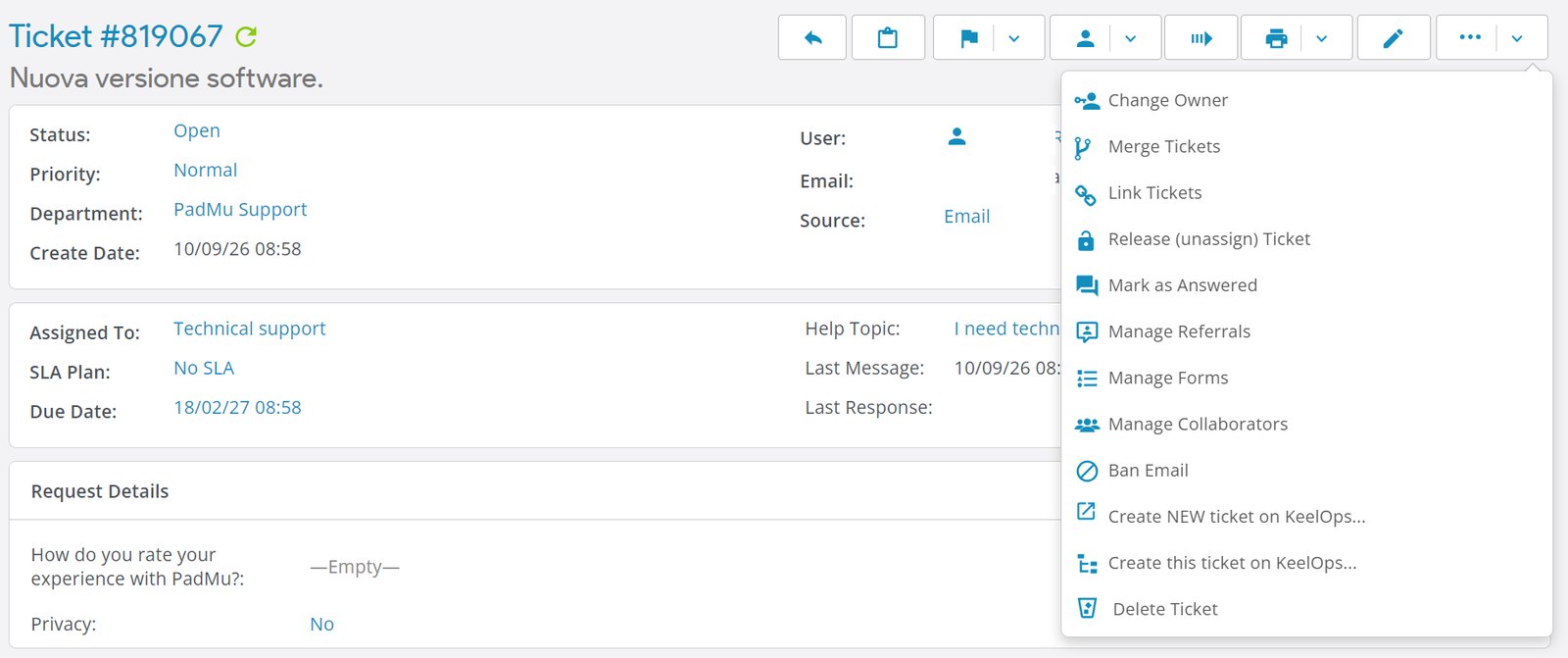Open the clipboard tasks toolbar button
Screen dimensions: 1568x658
888,38
